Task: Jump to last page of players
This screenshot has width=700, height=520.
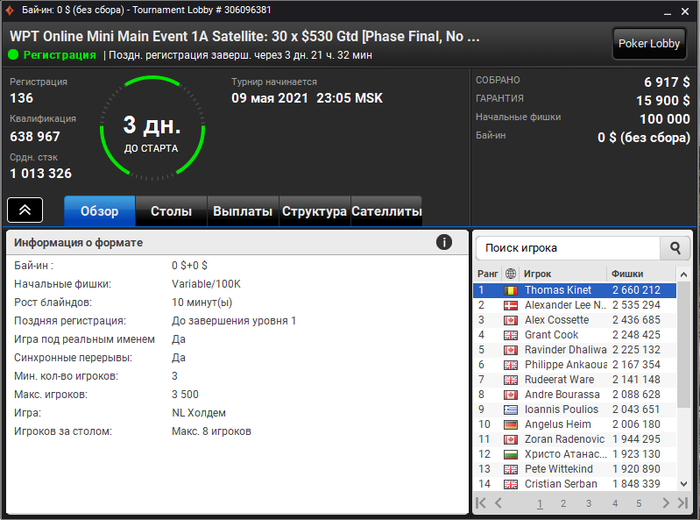Action: point(683,503)
